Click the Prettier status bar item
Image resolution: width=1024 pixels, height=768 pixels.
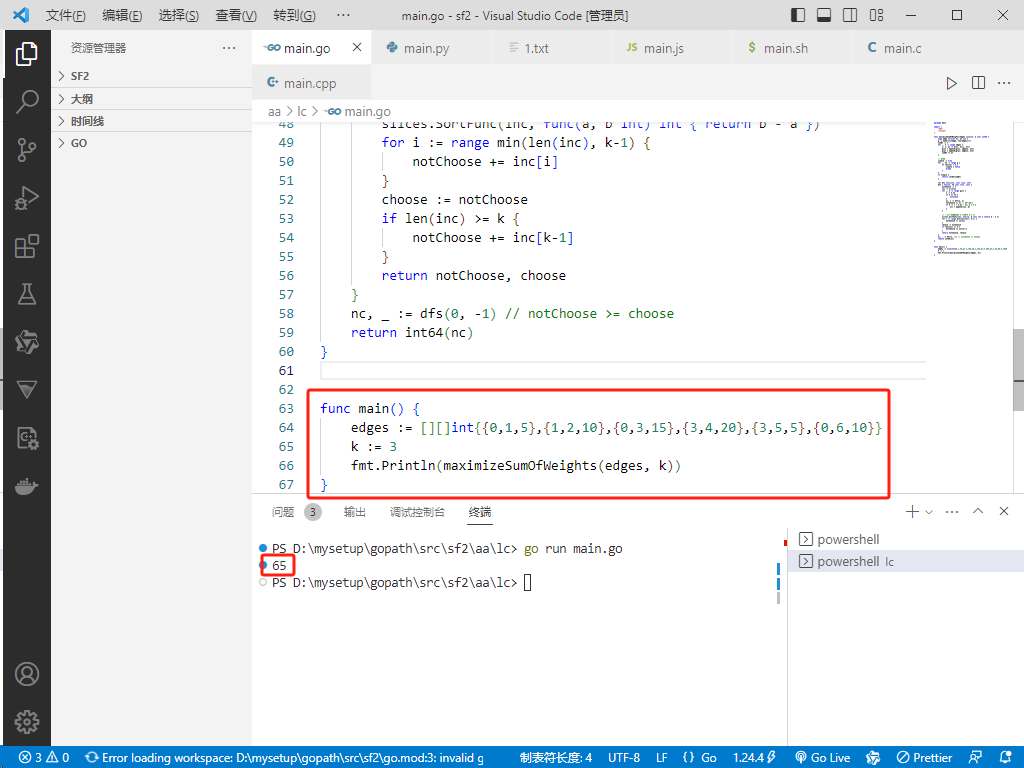coord(924,758)
